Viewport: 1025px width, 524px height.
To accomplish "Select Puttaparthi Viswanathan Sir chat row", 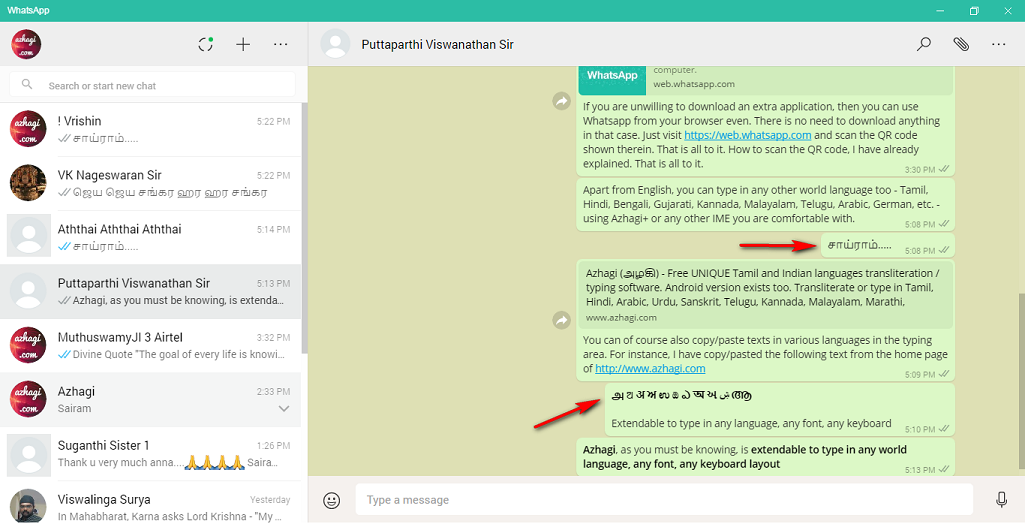I will pyautogui.click(x=150, y=292).
